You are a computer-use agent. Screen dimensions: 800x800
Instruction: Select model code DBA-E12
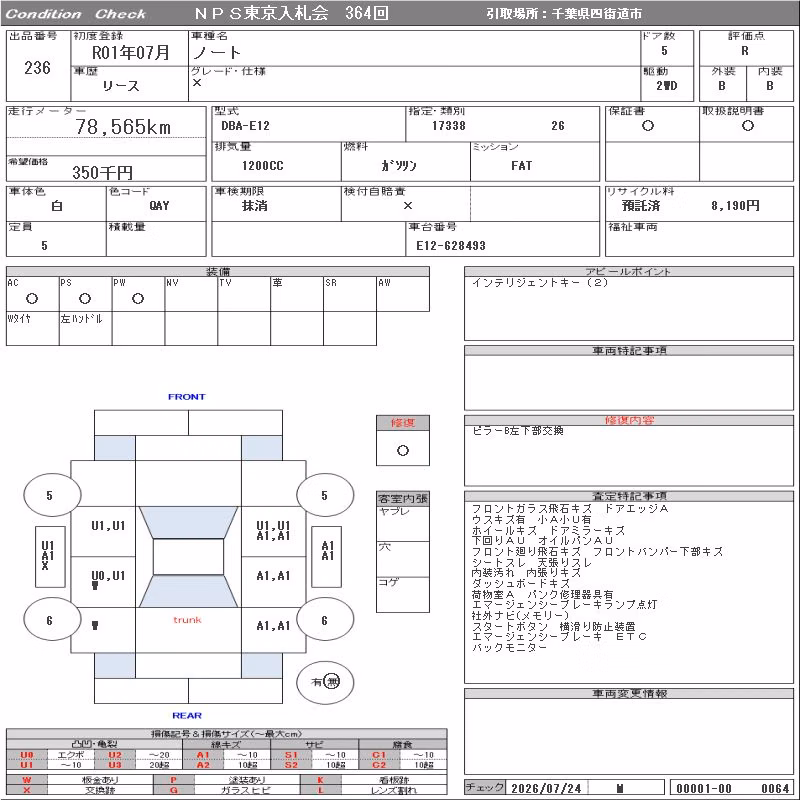[x=245, y=126]
